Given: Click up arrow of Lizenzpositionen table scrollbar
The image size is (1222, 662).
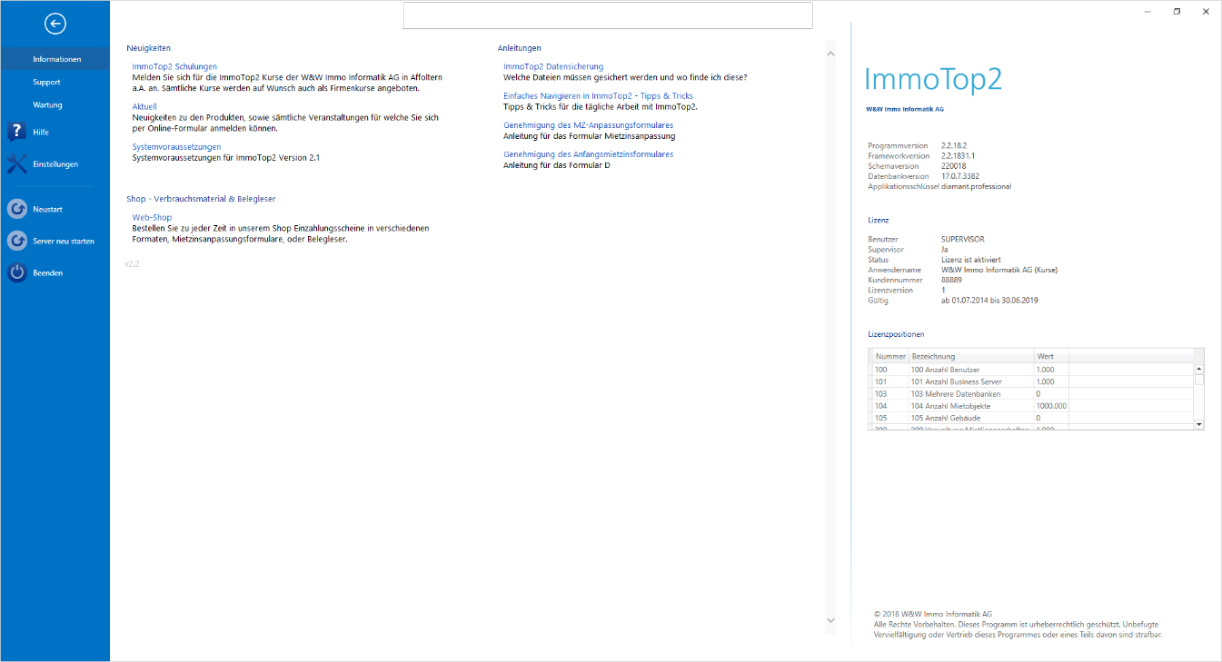Looking at the screenshot, I should click(1199, 369).
